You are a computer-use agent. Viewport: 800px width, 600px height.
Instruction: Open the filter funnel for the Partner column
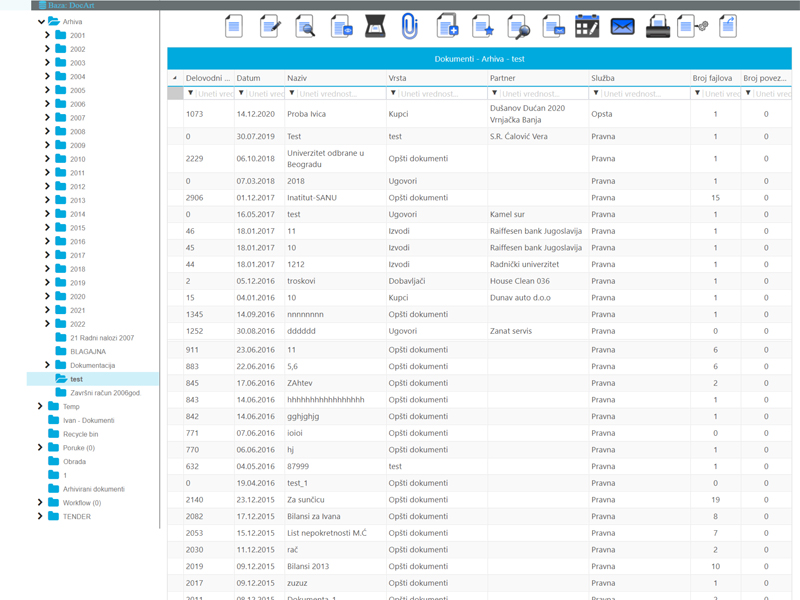494,93
